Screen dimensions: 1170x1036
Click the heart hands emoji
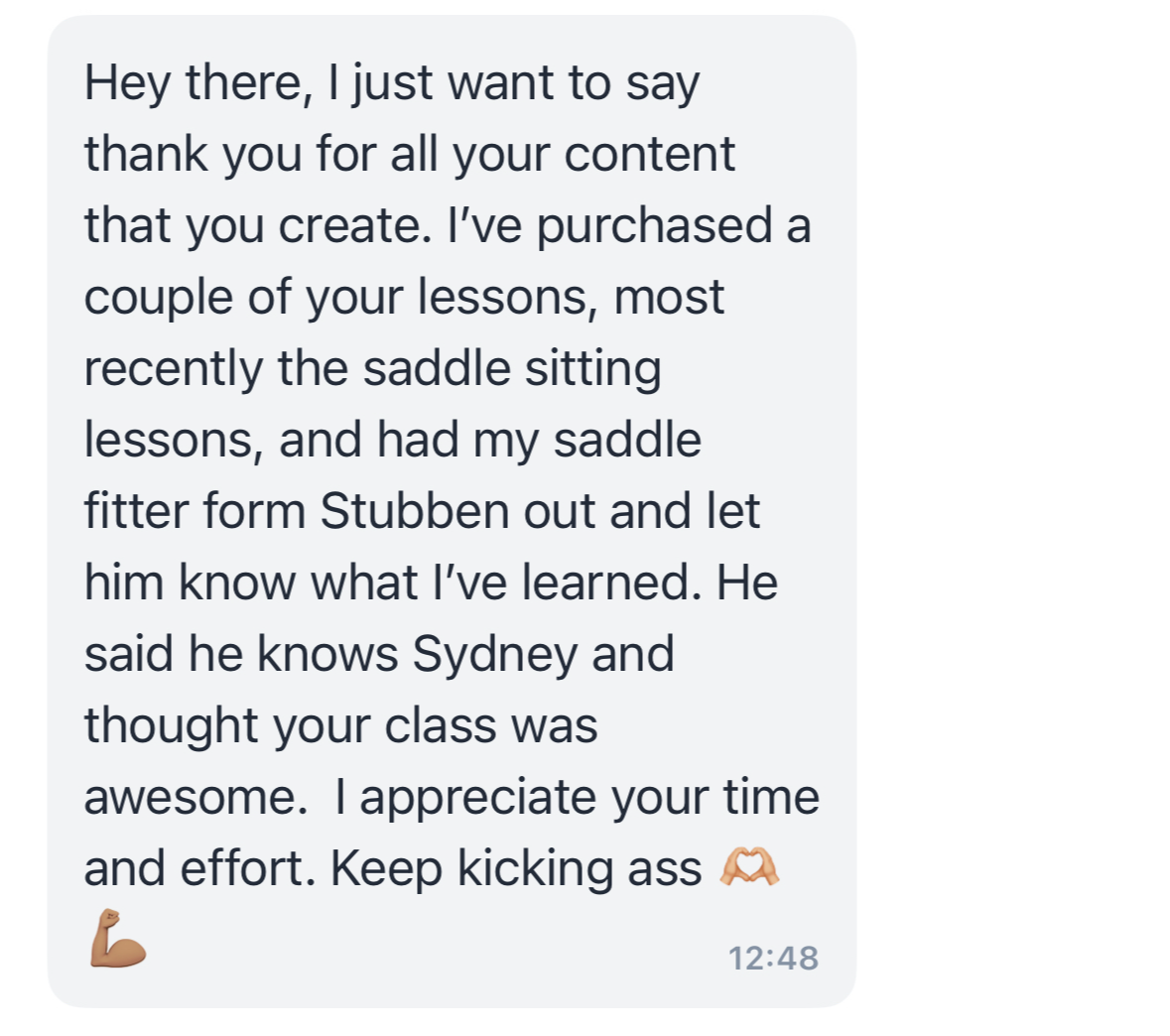[x=749, y=867]
